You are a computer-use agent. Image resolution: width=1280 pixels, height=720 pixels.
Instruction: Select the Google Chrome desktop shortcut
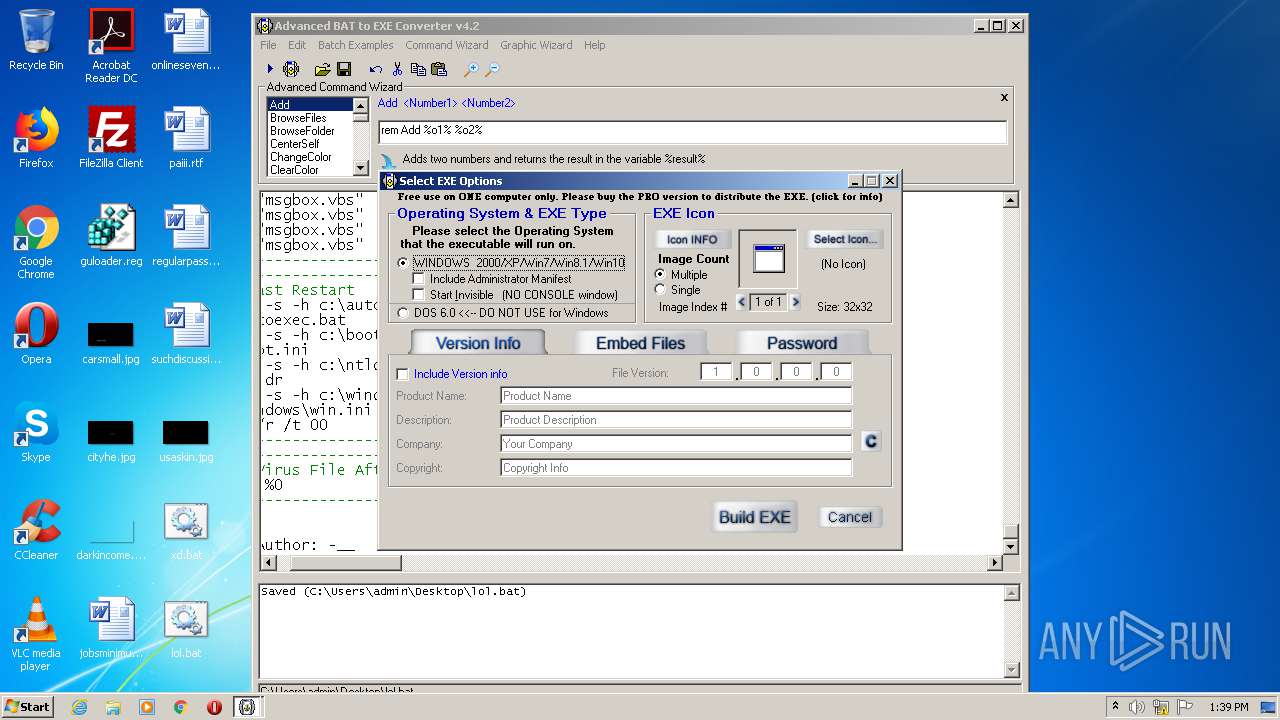[36, 242]
